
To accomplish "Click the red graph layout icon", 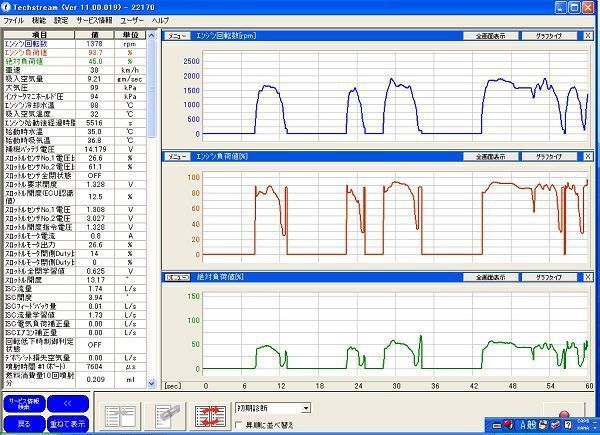I will [208, 417].
